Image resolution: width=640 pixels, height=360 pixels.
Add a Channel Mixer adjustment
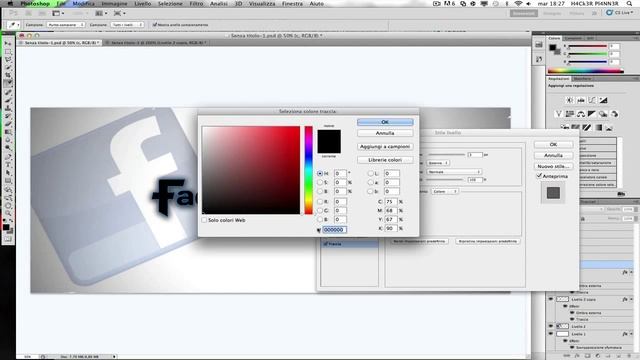coord(614,114)
